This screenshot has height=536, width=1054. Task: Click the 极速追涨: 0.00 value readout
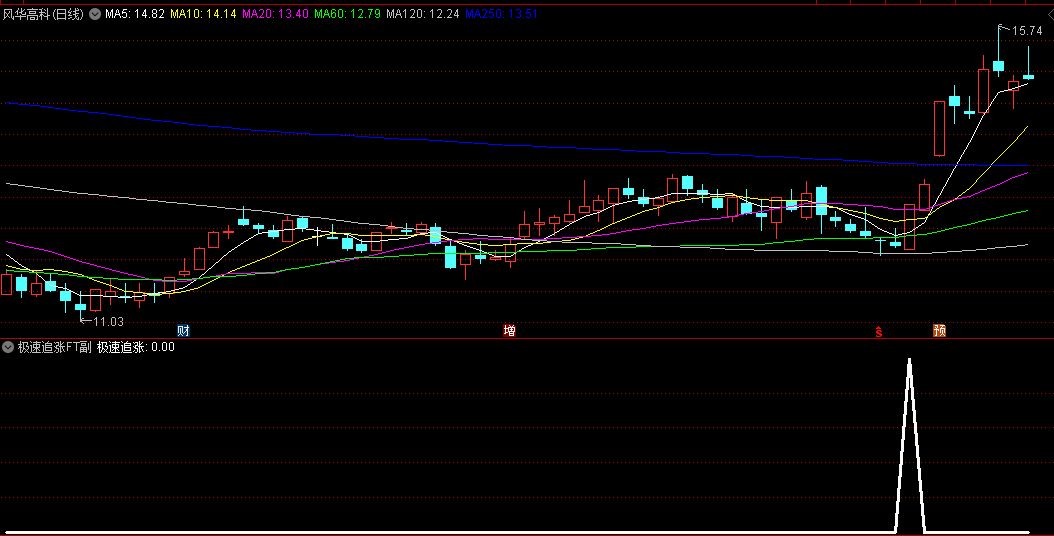[136, 347]
